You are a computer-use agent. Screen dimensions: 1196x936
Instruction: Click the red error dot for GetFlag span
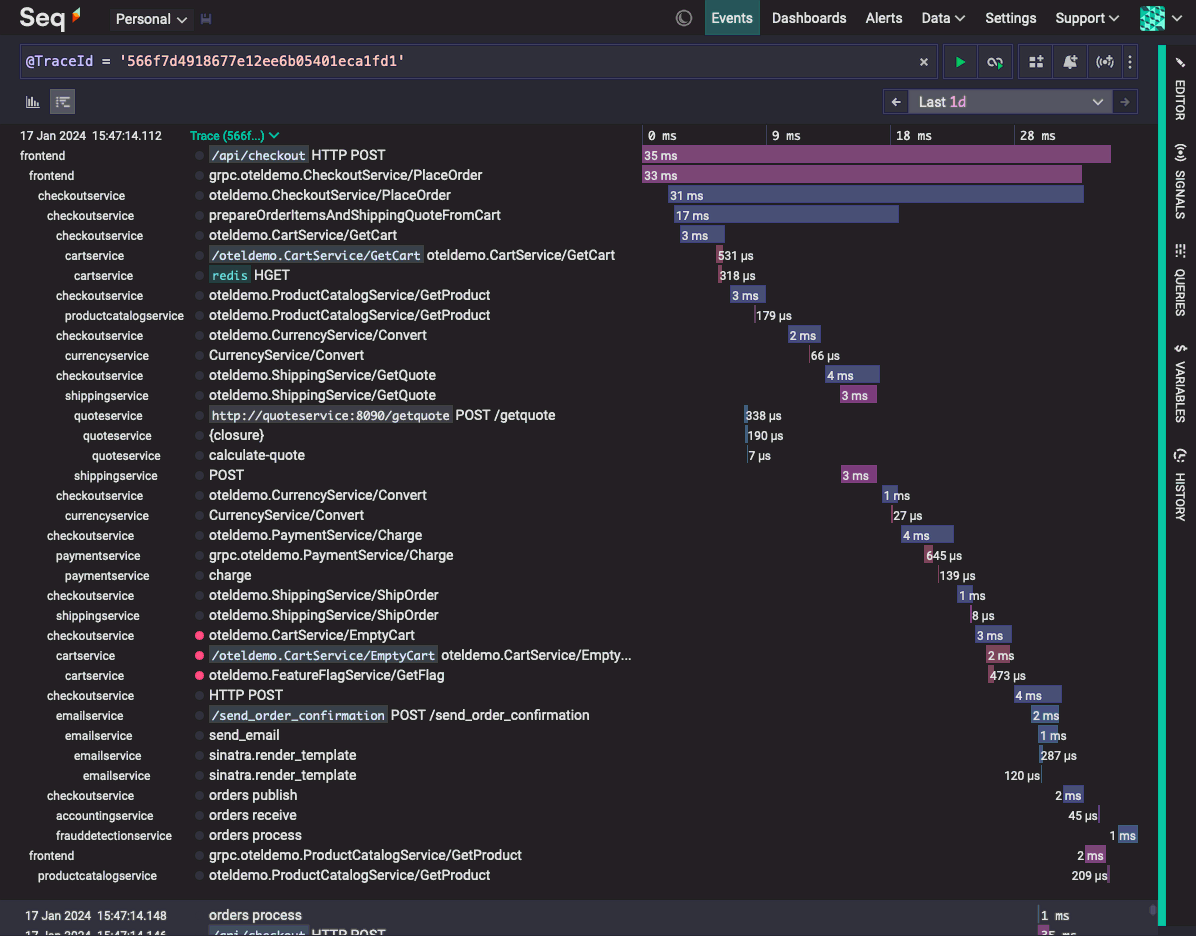click(199, 676)
